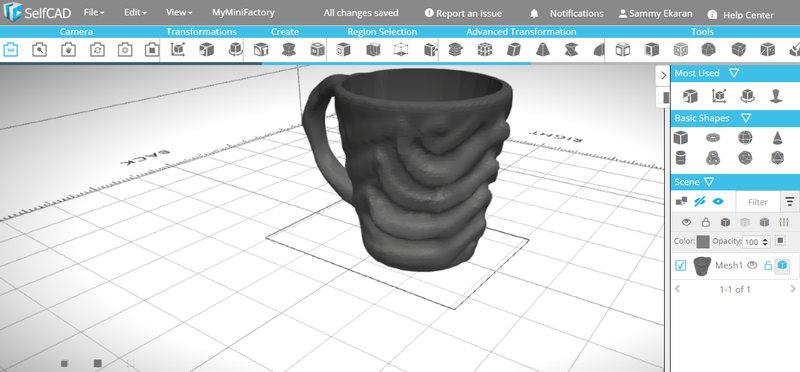Select the wireframe box region selection icon
Viewport: 800px width, 372px height.
[402, 50]
